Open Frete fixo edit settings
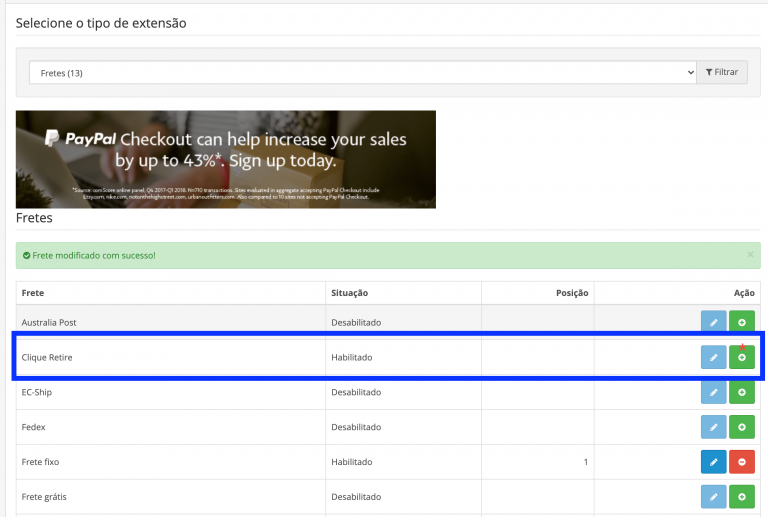Image resolution: width=768 pixels, height=517 pixels. click(713, 462)
